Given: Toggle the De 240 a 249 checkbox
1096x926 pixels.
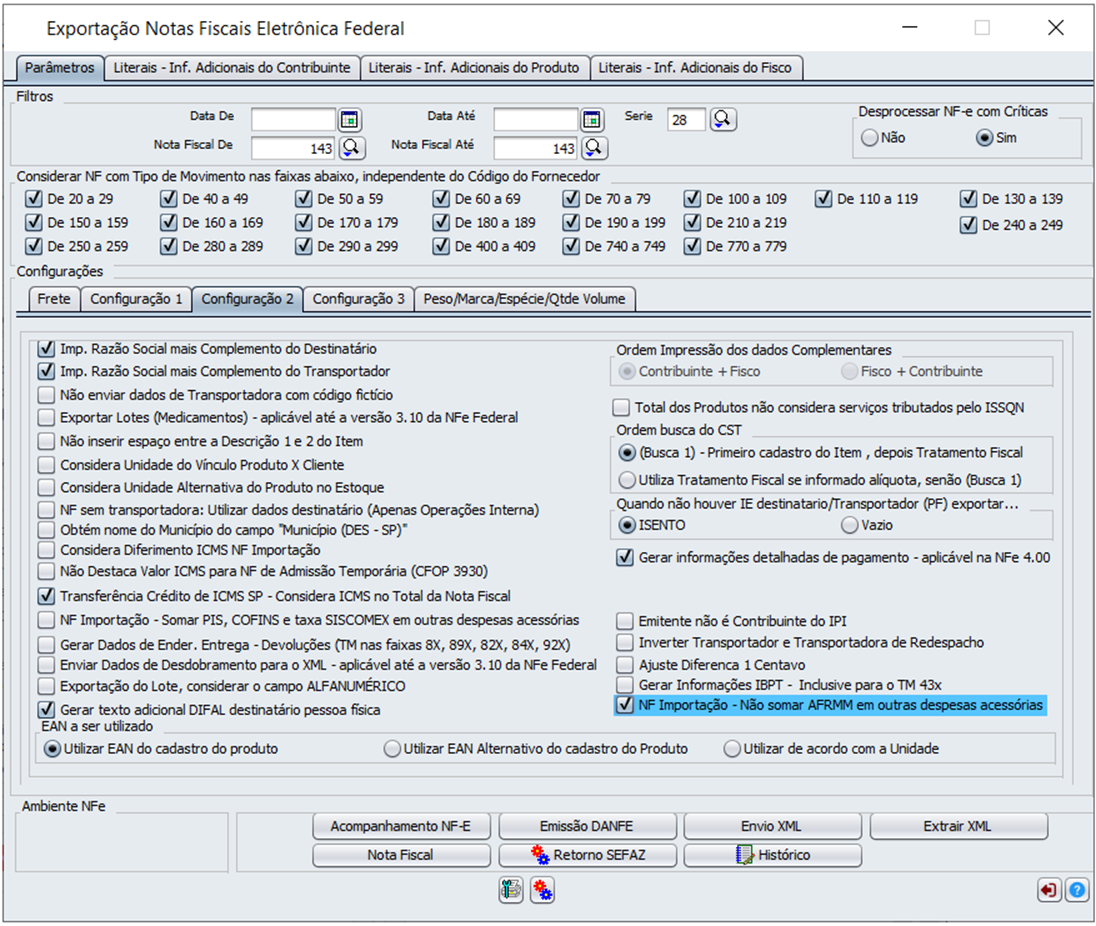Looking at the screenshot, I should [968, 224].
